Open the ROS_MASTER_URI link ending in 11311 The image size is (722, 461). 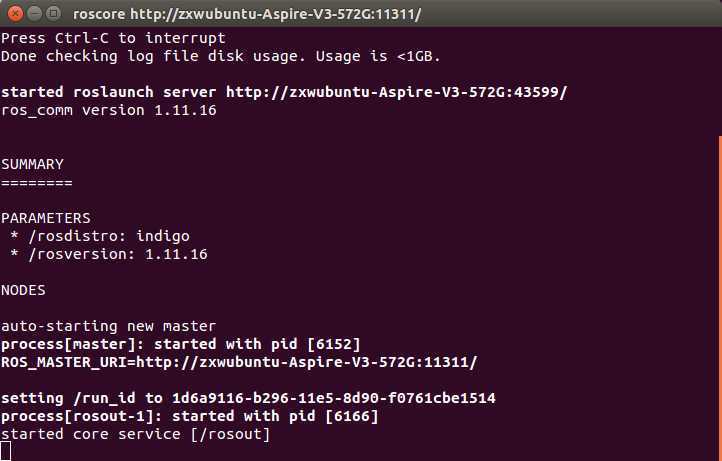(x=307, y=362)
